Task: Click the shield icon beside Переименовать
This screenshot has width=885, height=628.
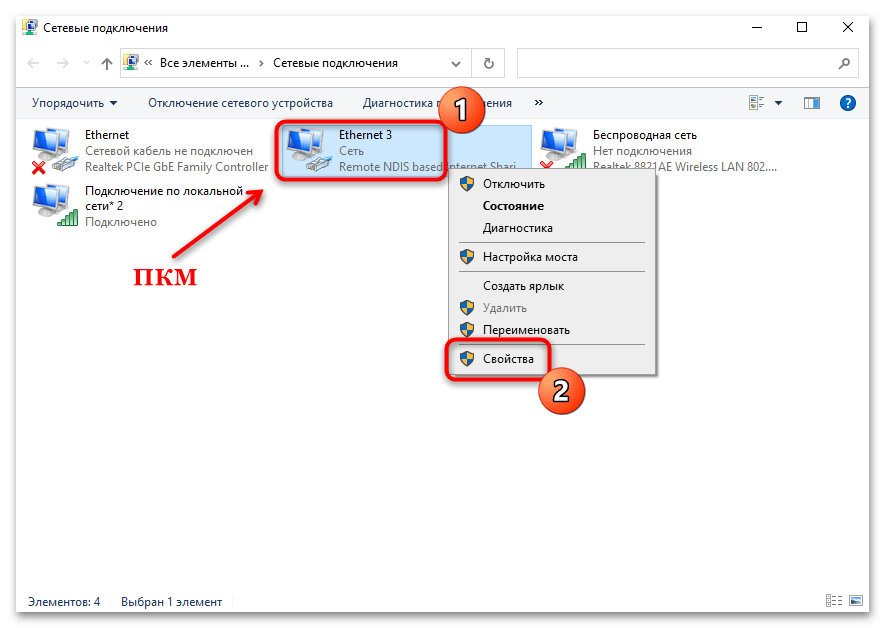Action: [467, 330]
